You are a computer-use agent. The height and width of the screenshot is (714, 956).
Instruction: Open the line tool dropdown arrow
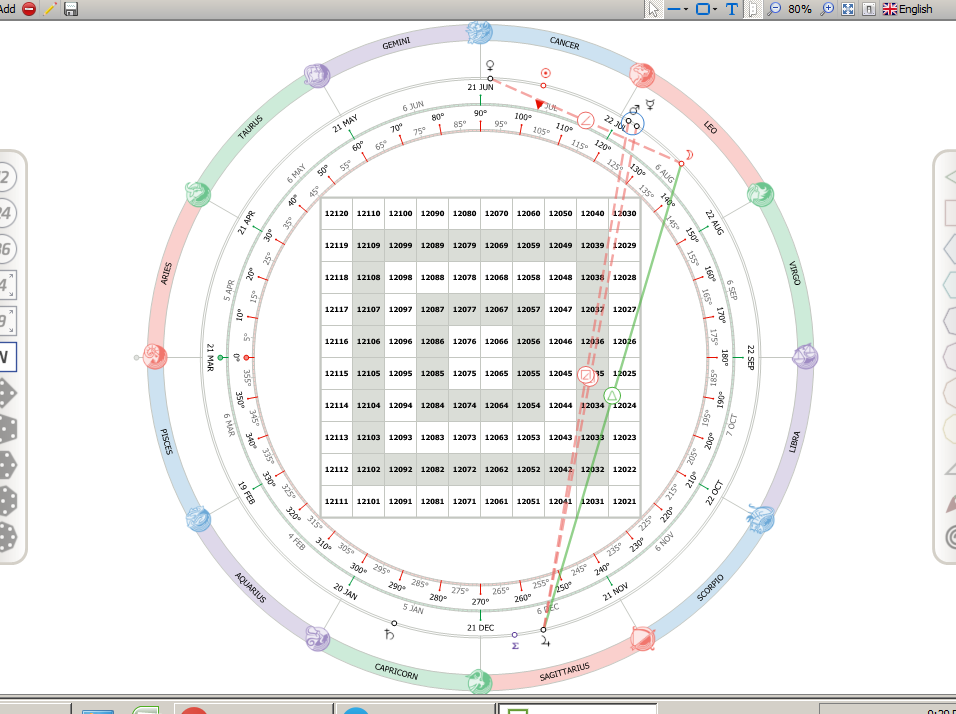point(687,9)
